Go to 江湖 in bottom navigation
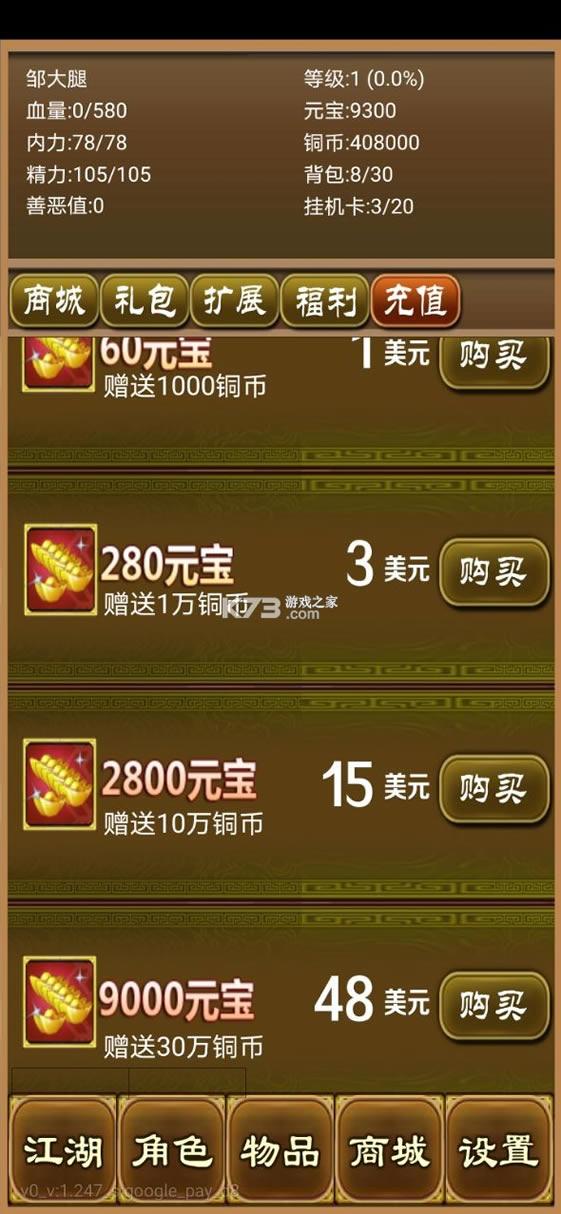561x1214 pixels. click(x=62, y=1150)
